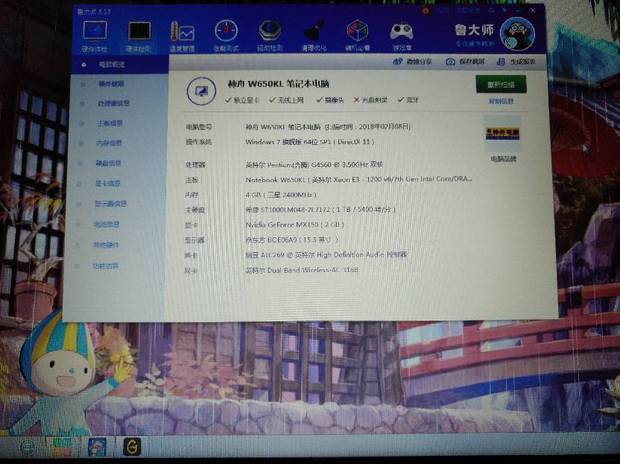Select 硬件健康 in the sidebar

pyautogui.click(x=112, y=84)
